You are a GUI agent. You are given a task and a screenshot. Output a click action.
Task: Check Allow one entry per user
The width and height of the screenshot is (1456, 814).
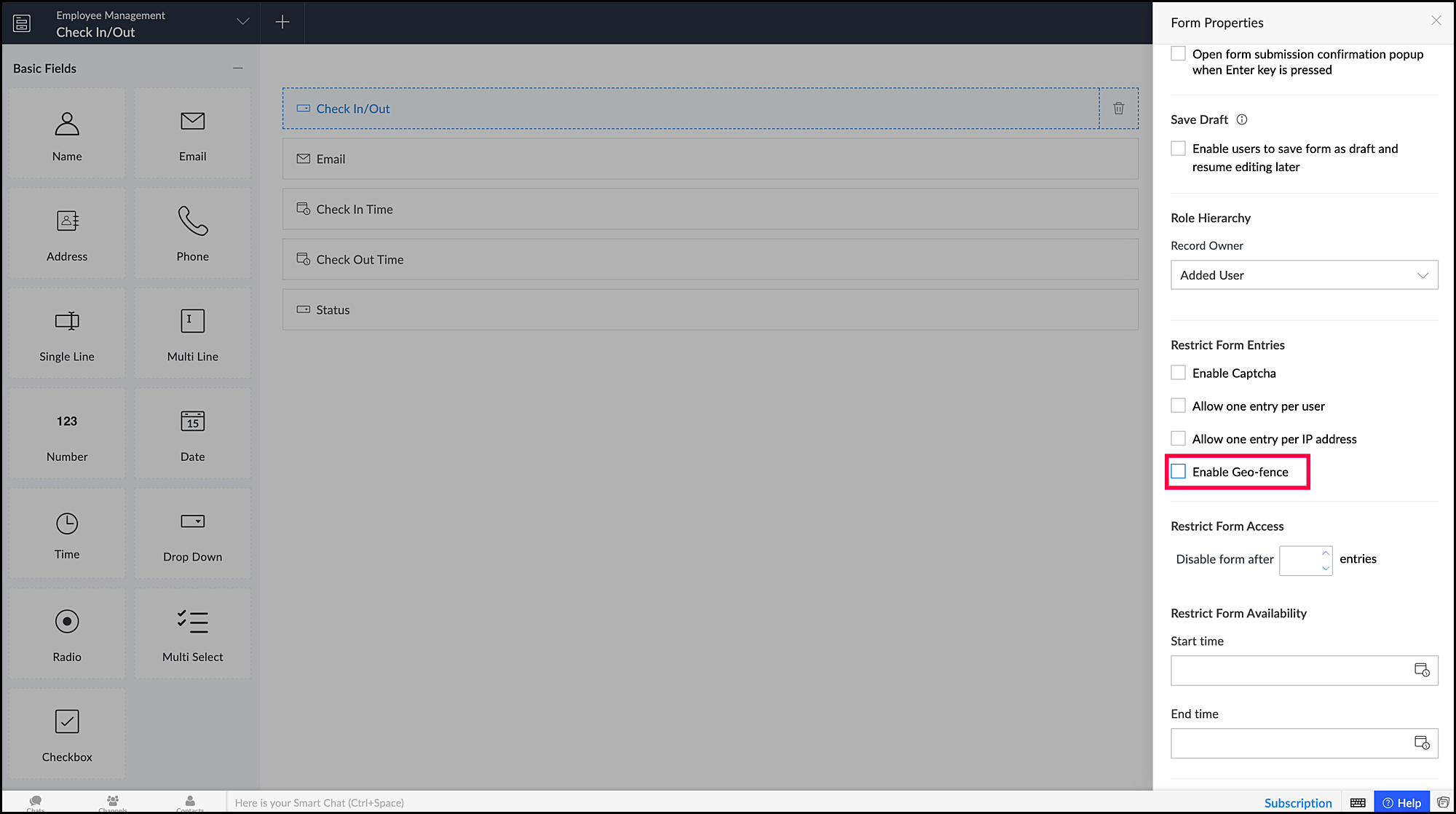click(x=1178, y=406)
